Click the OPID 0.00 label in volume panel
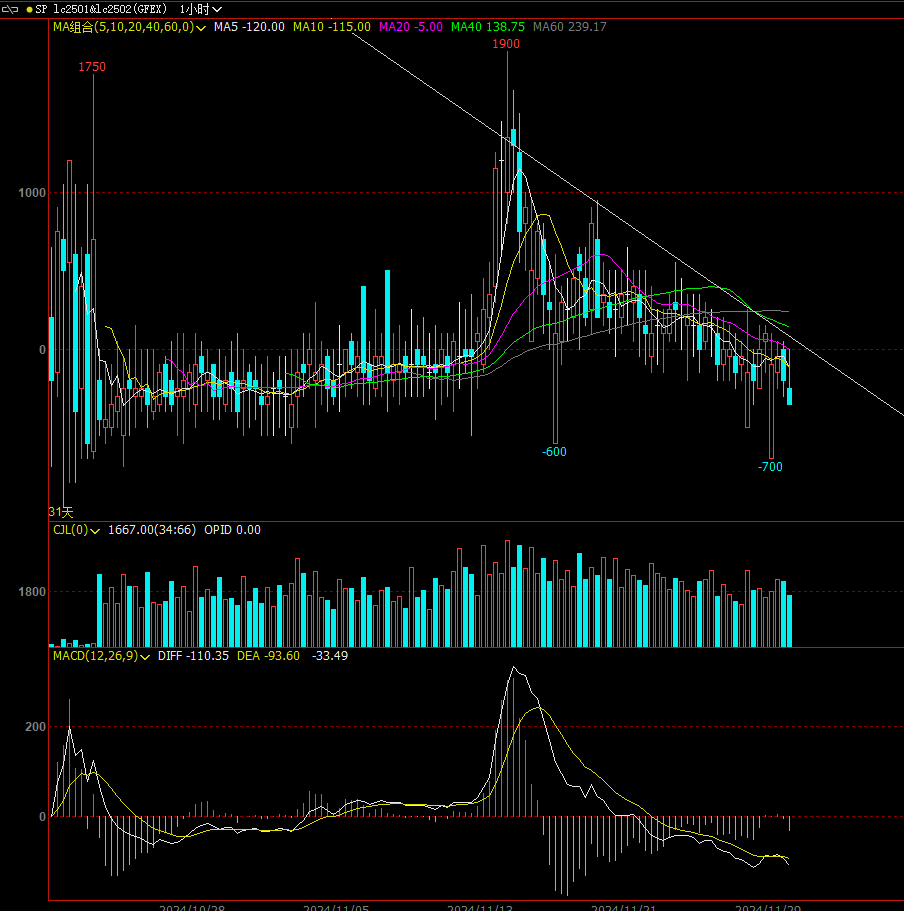The image size is (904, 911). click(x=231, y=530)
